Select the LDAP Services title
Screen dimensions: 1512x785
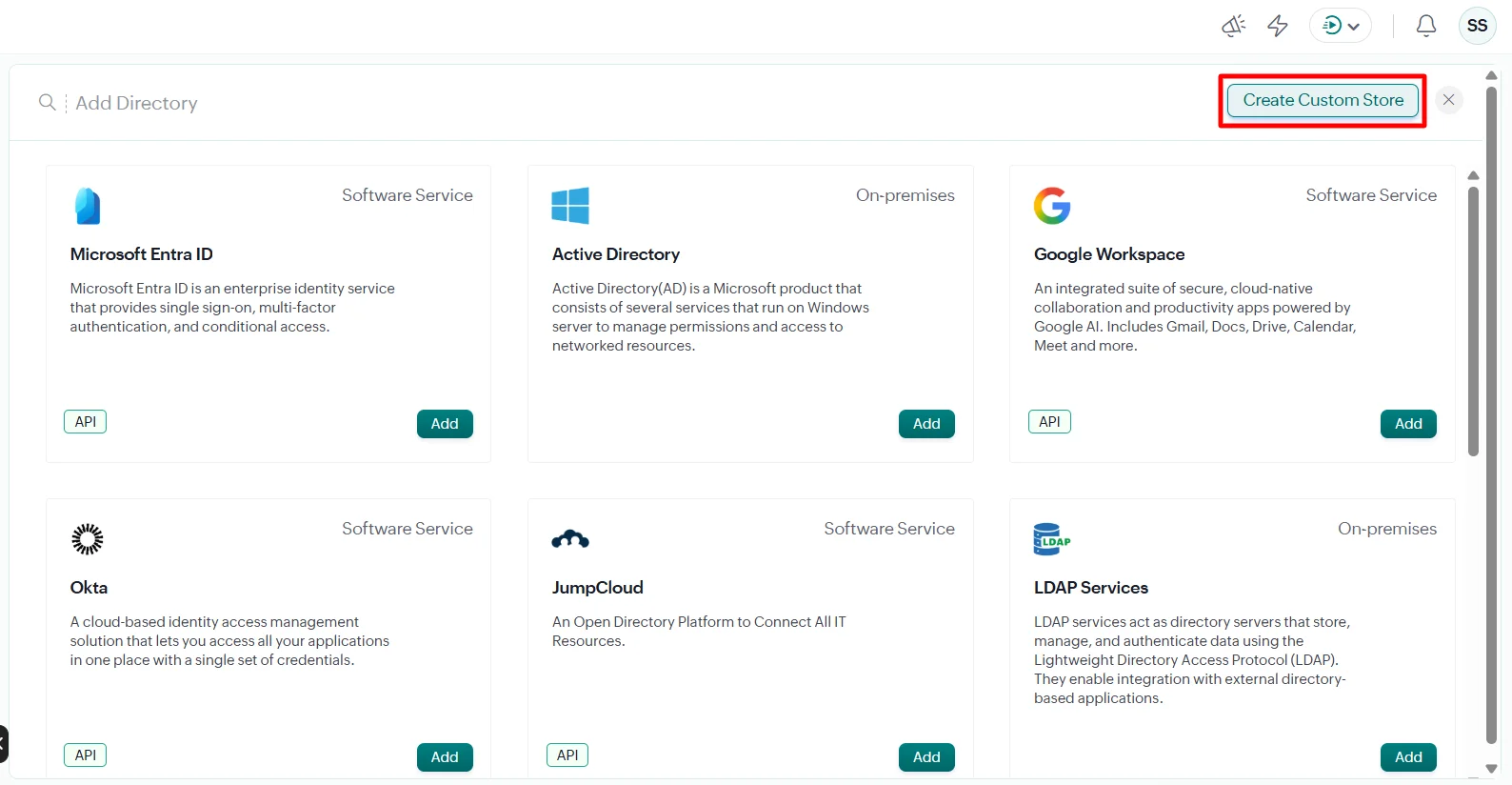1091,588
